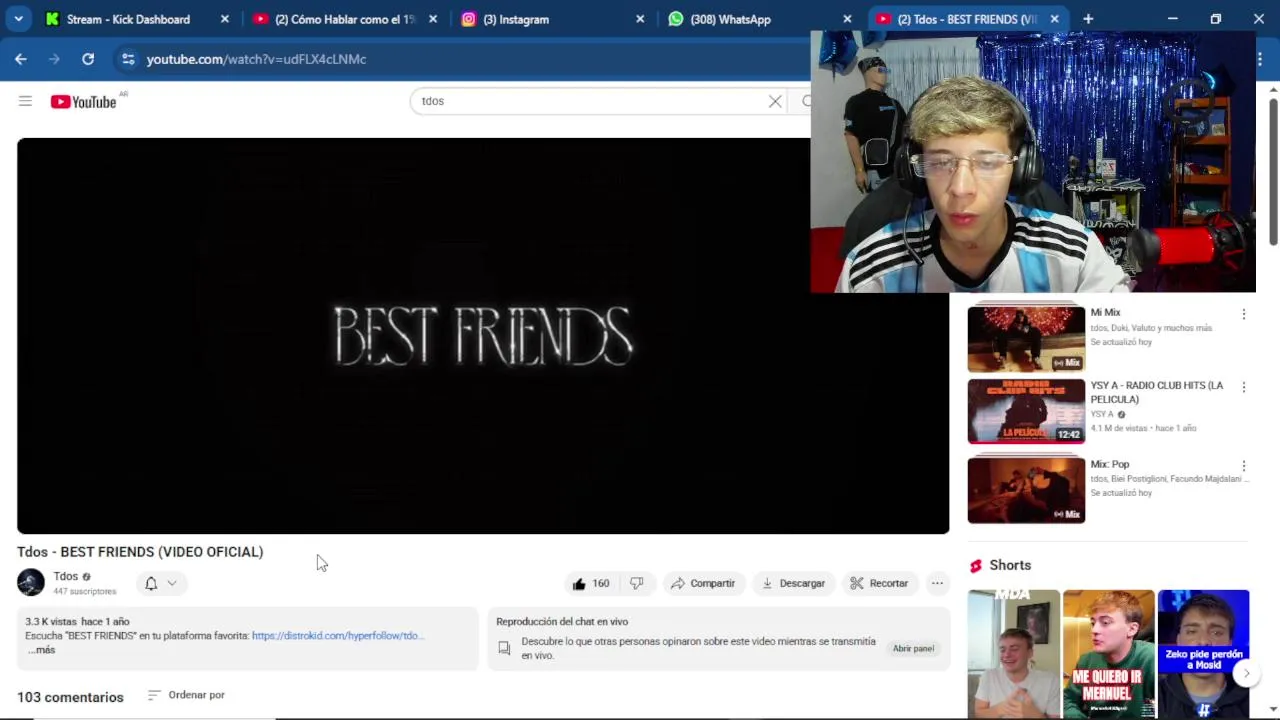Open the tab search dropdown arrow
Viewport: 1280px width, 720px height.
(18, 19)
